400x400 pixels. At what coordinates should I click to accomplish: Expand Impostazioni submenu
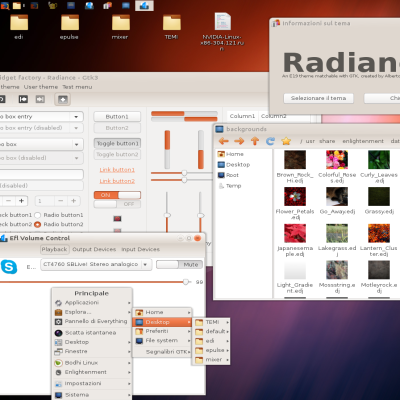click(x=92, y=383)
